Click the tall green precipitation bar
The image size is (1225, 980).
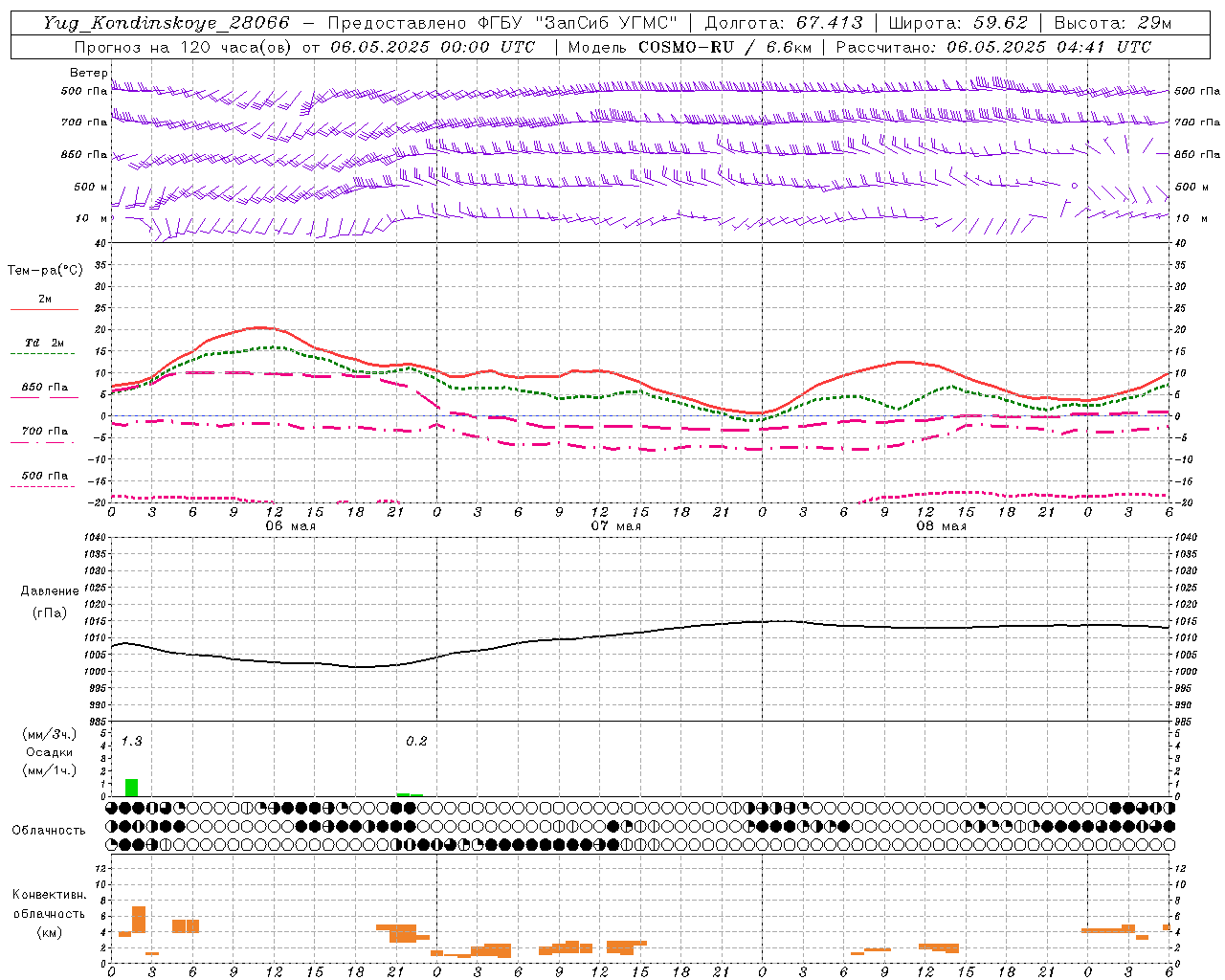click(x=131, y=788)
